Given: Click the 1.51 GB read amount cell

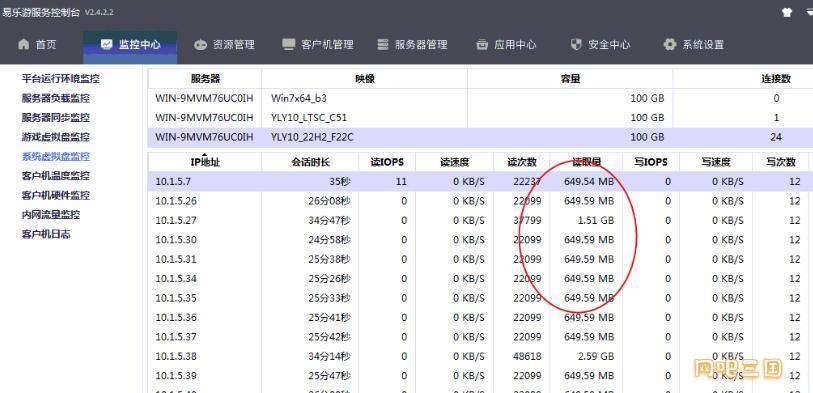Looking at the screenshot, I should click(x=596, y=220).
